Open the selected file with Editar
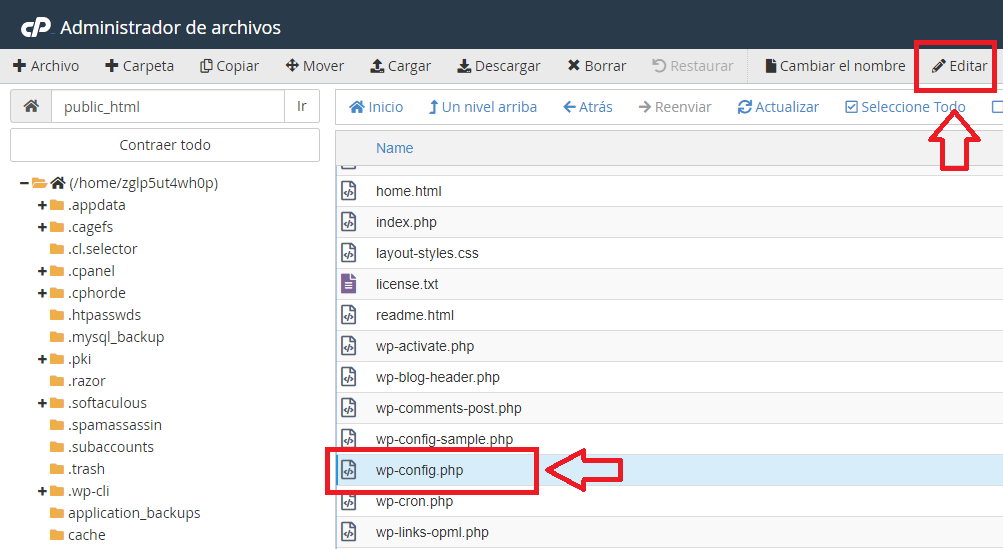1003x549 pixels. tap(960, 66)
